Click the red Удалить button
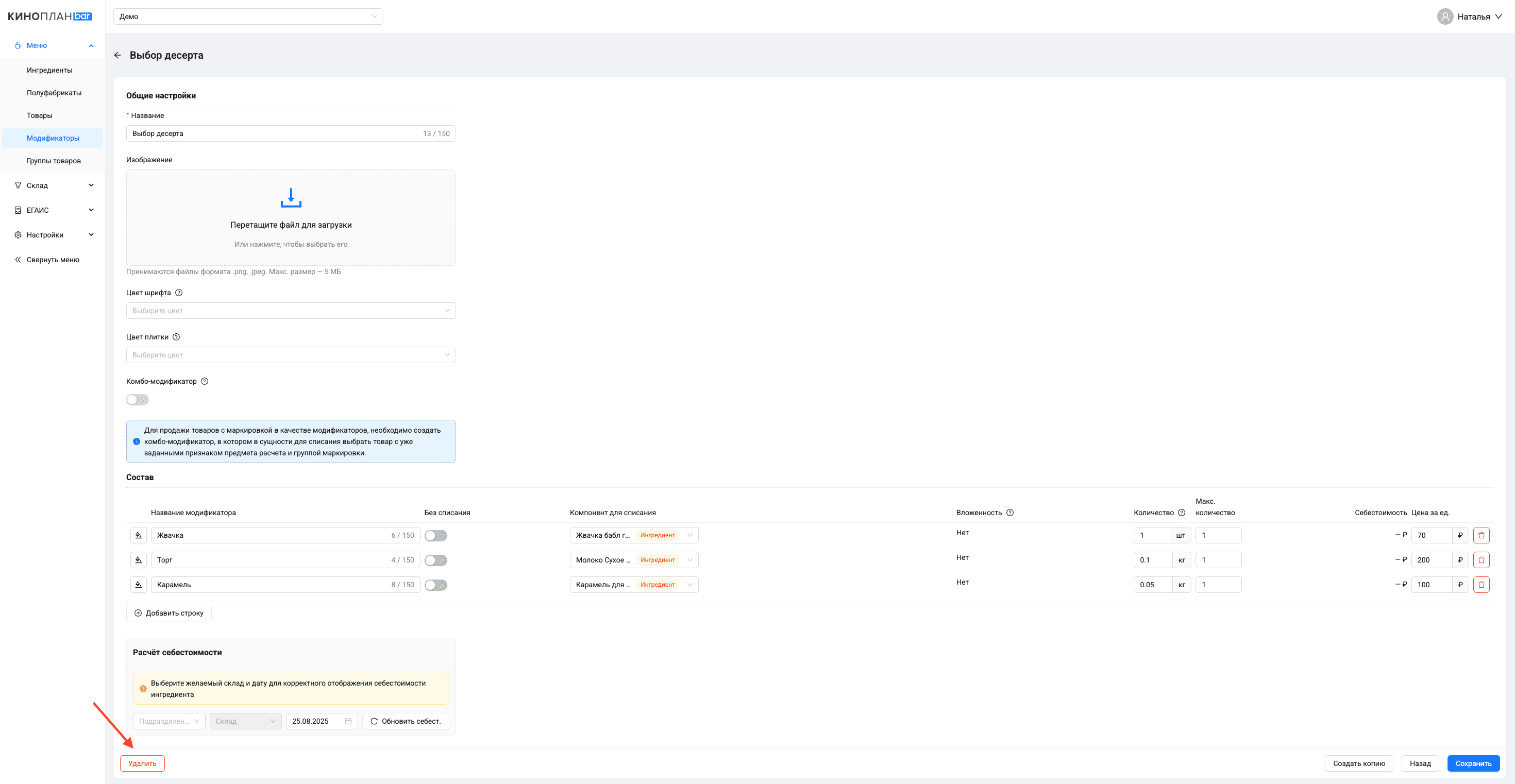This screenshot has height=784, width=1515. [x=142, y=763]
